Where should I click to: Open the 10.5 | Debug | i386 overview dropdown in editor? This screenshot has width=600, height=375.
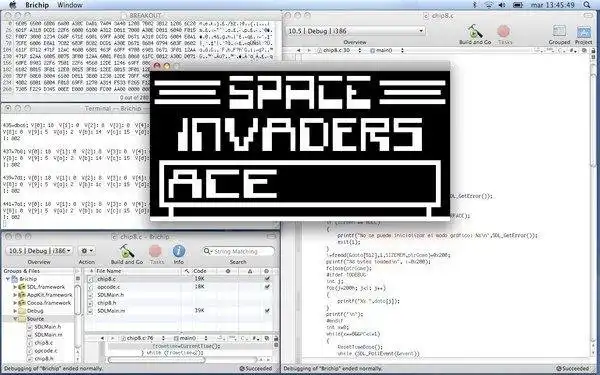355,31
